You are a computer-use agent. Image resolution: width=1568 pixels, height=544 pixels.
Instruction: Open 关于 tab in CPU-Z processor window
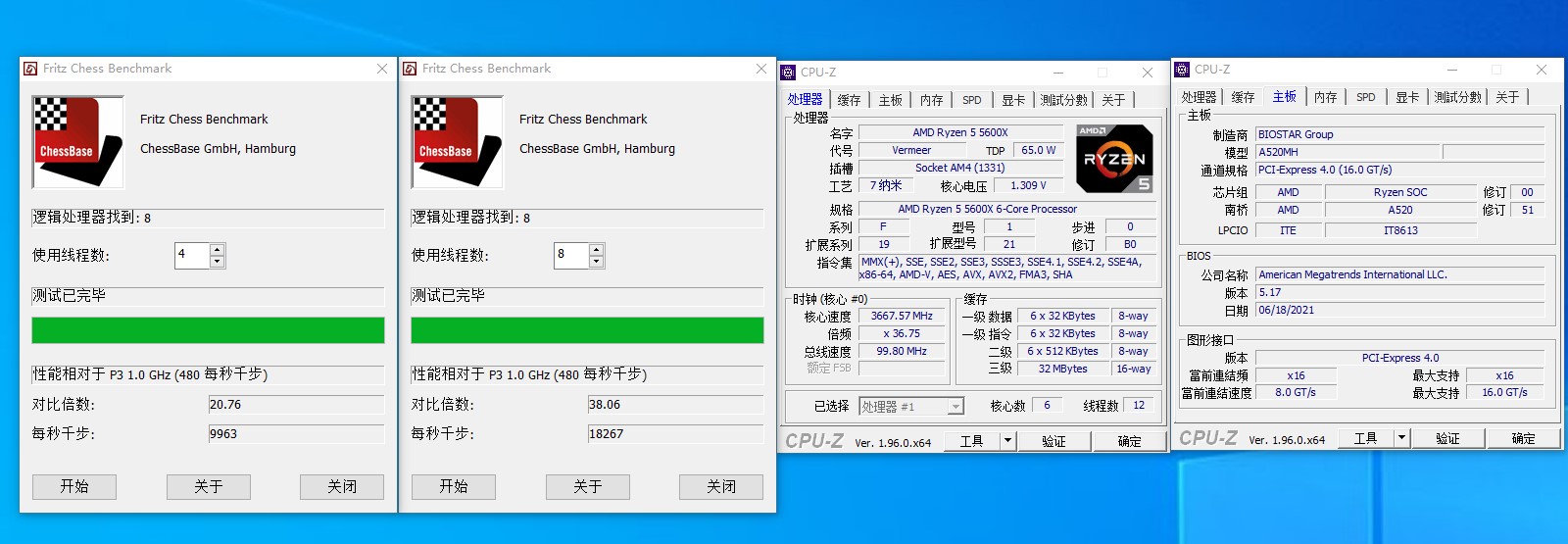(1113, 100)
